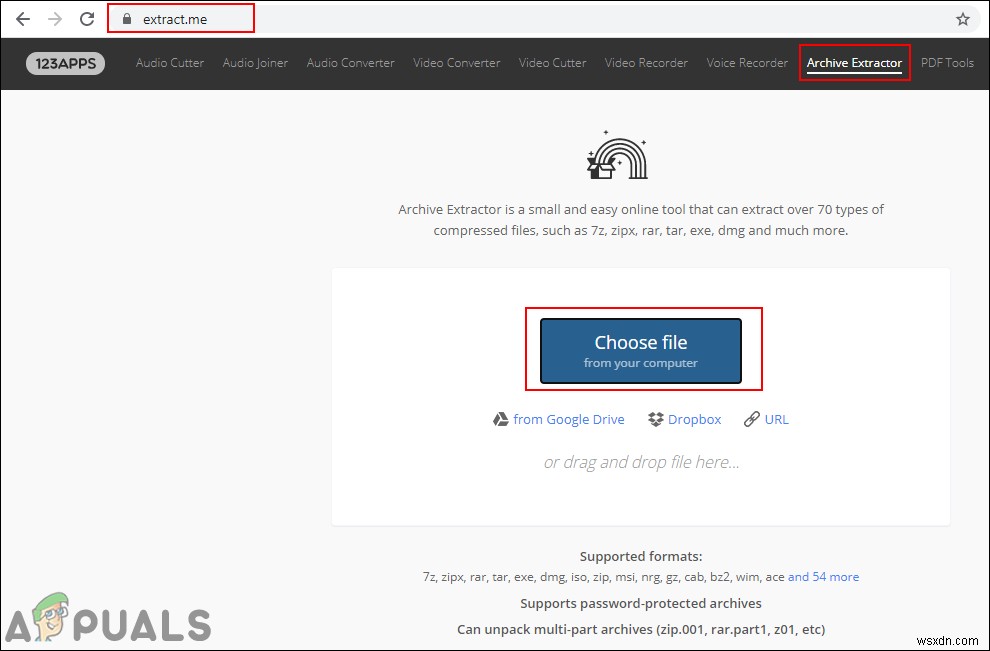Screen dimensions: 990x651
Task: Select the Voice Recorder tool
Action: [747, 62]
